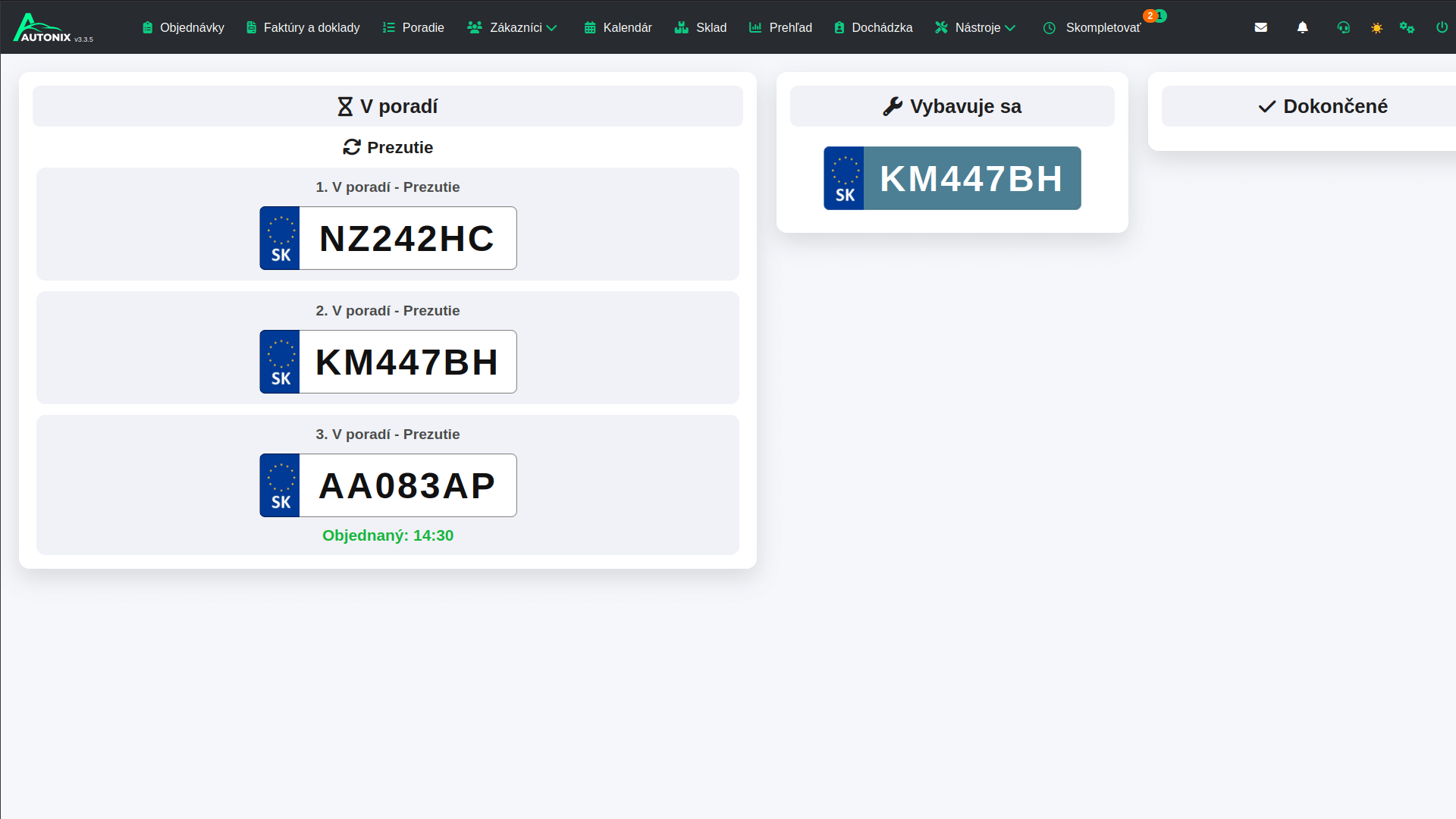The height and width of the screenshot is (819, 1456).
Task: Click the power logout icon
Action: coord(1442,27)
